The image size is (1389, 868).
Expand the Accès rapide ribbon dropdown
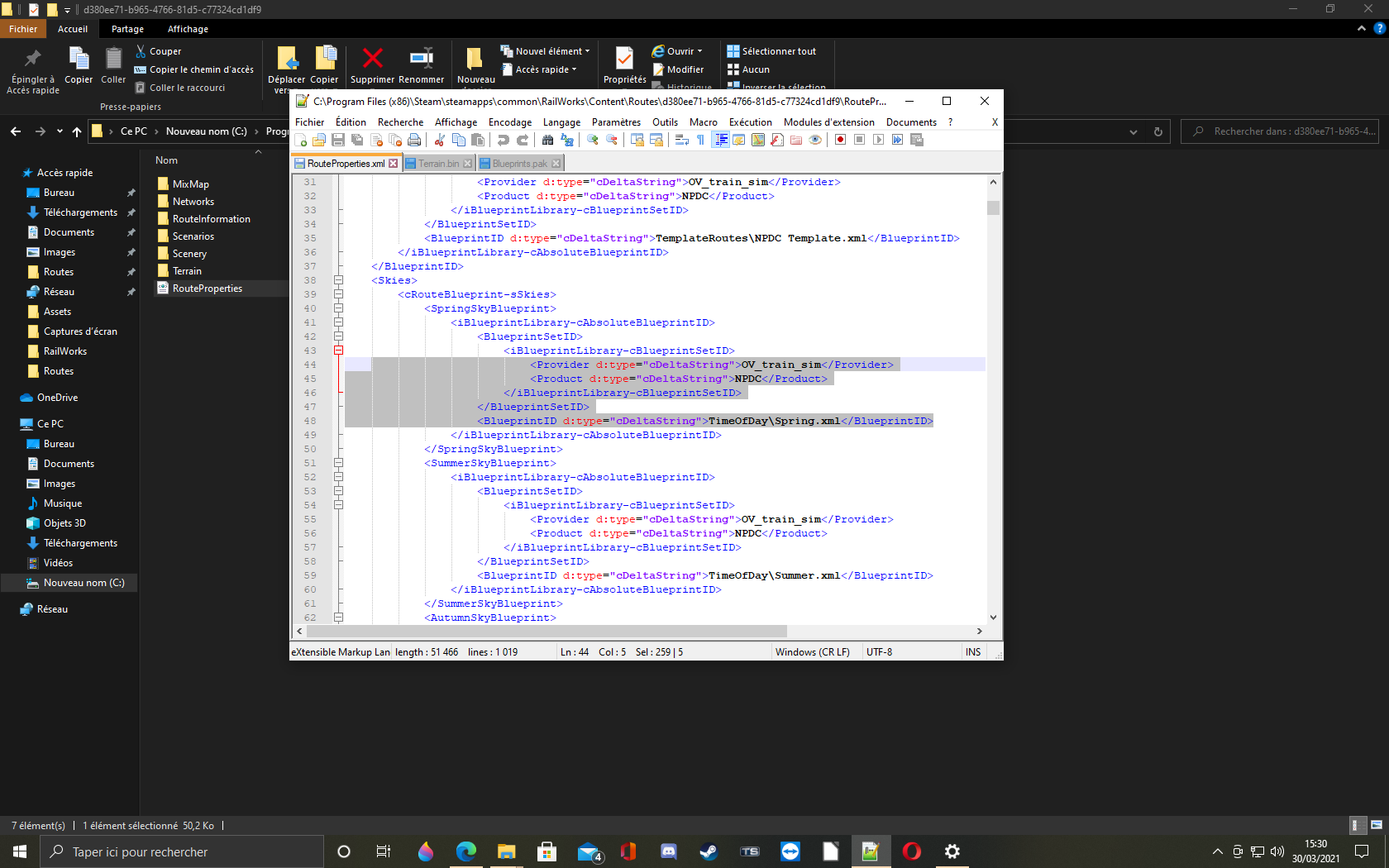click(x=540, y=69)
